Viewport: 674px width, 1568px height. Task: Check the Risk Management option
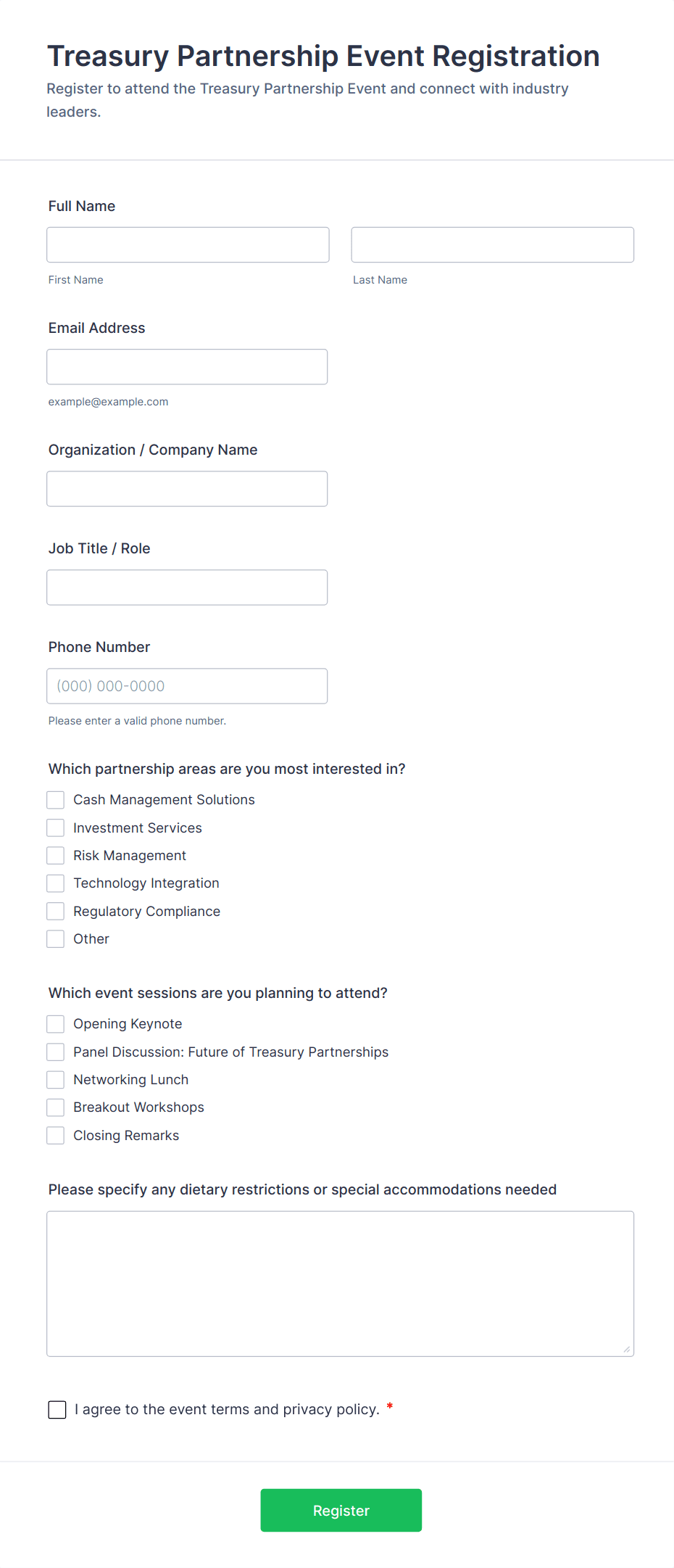pos(55,855)
